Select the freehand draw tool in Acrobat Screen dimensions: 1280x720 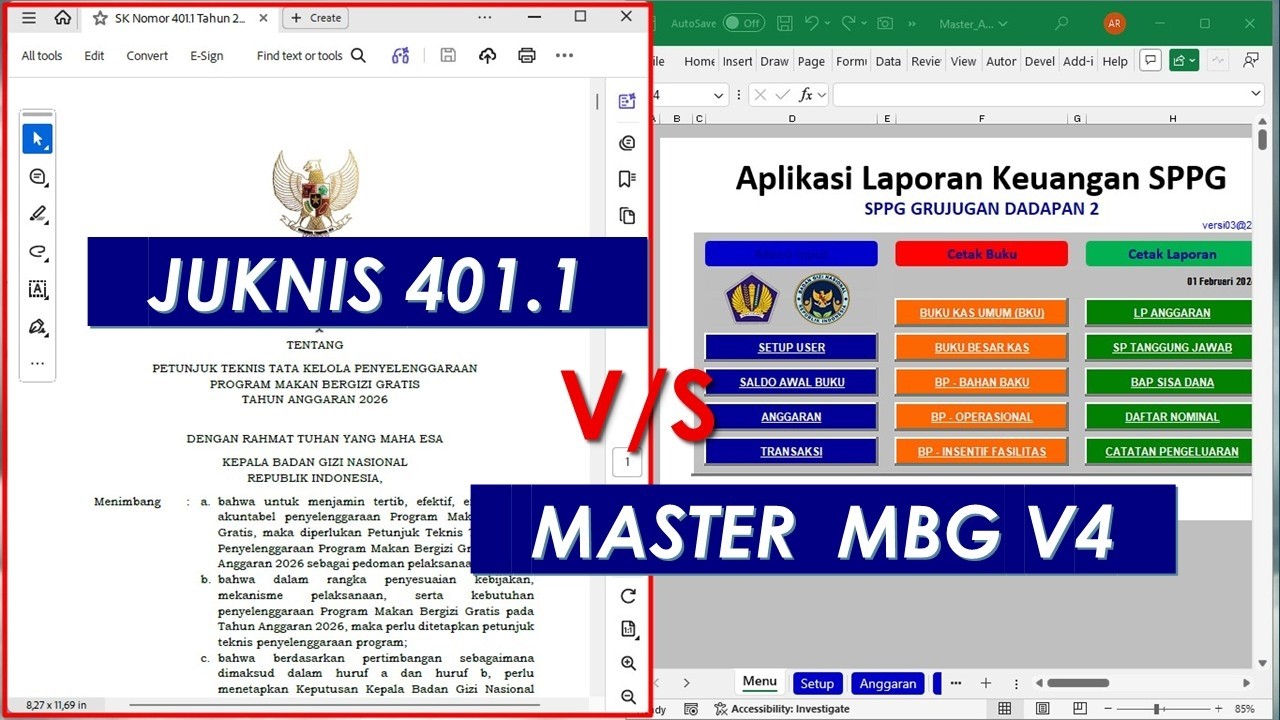point(38,252)
